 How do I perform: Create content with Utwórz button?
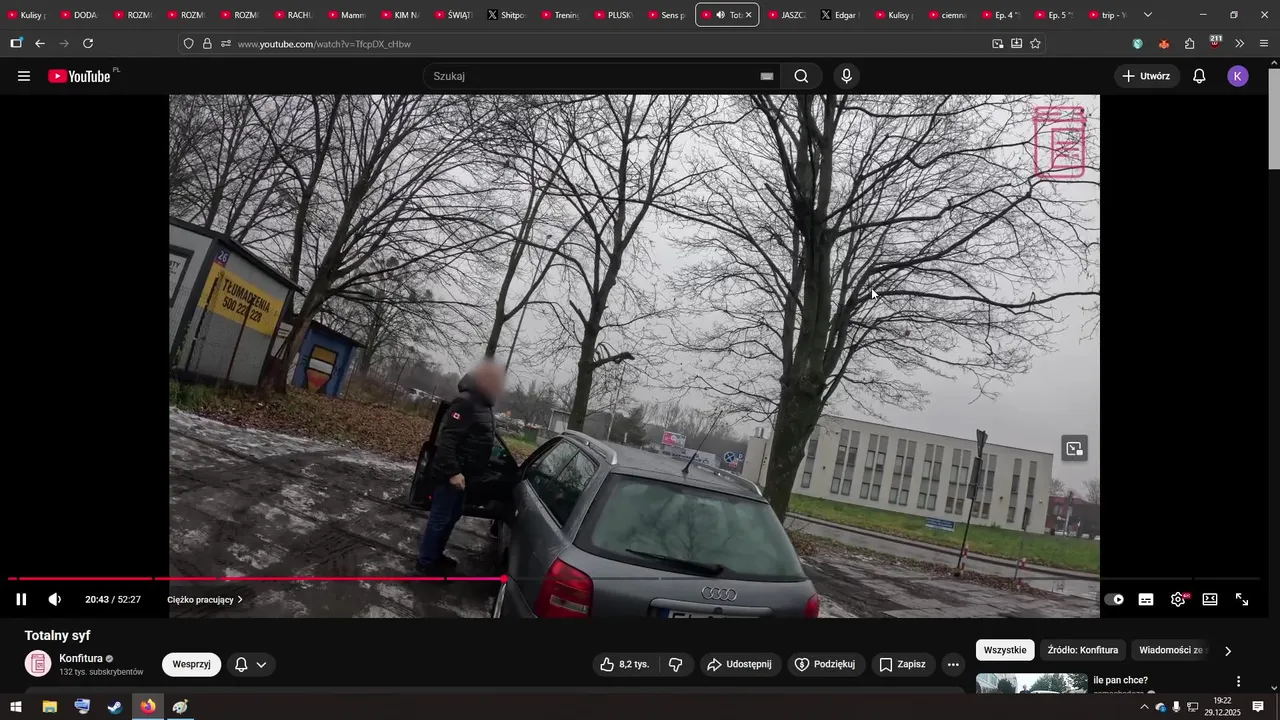click(1146, 76)
